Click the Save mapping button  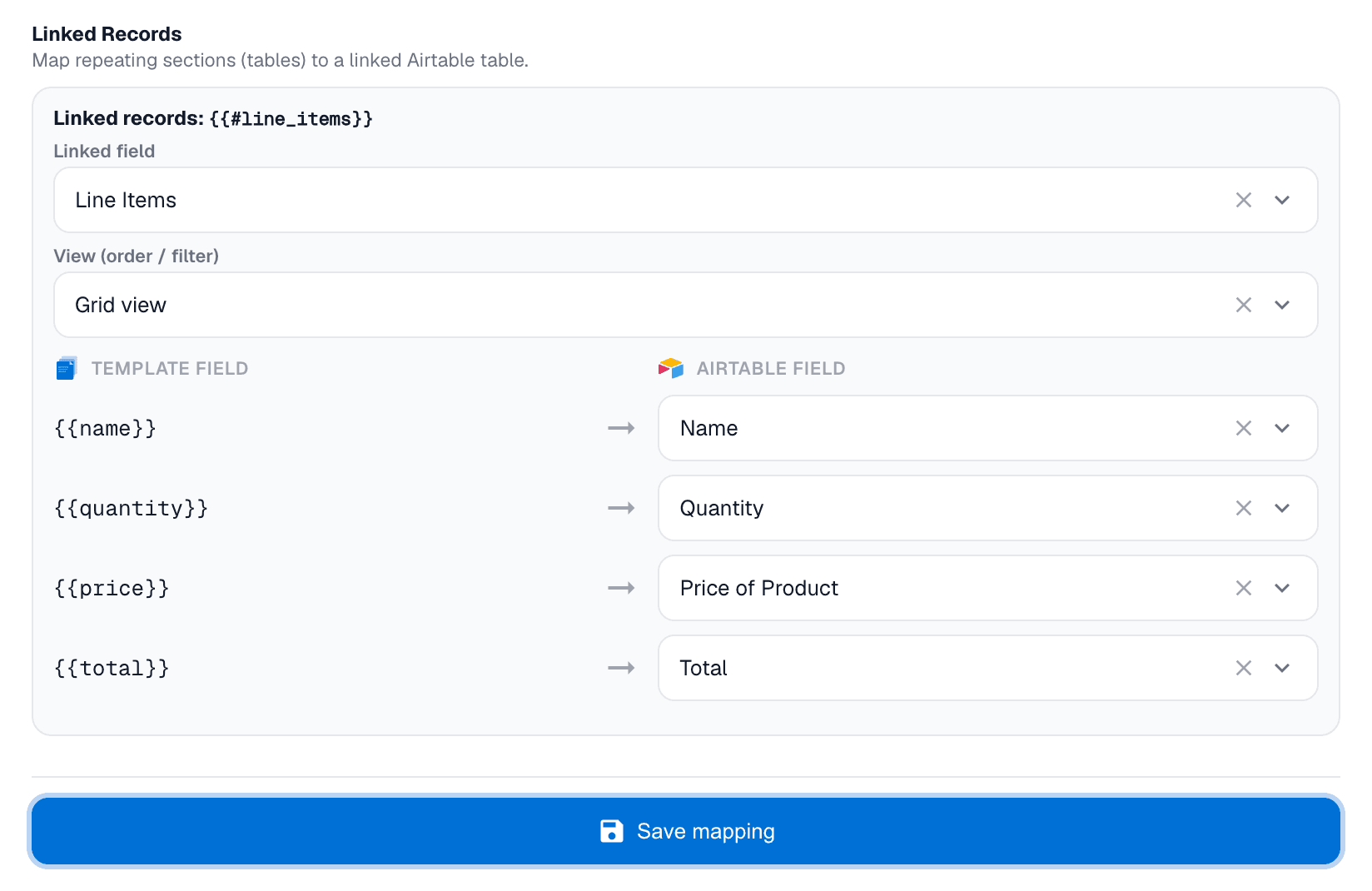tap(686, 831)
